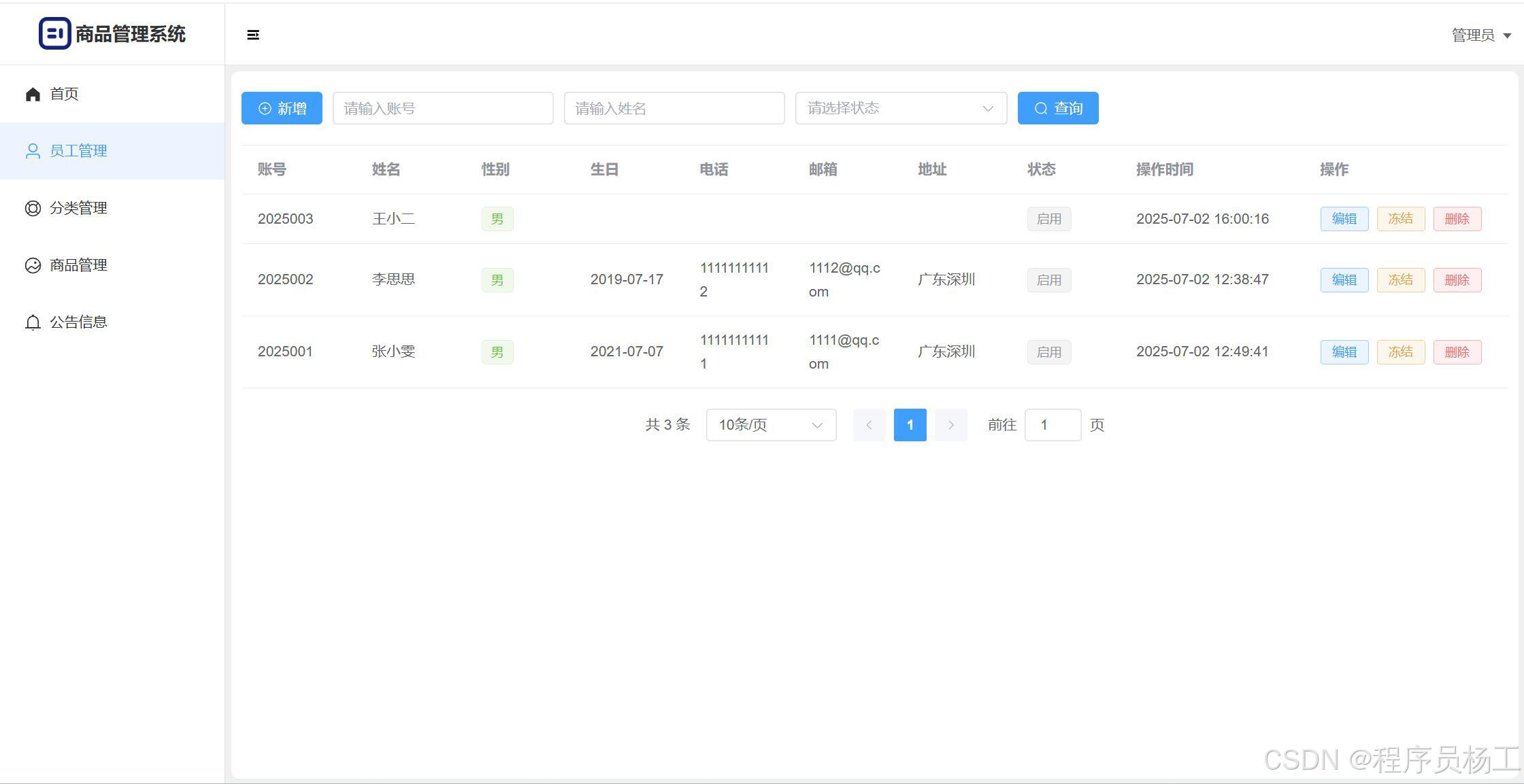The height and width of the screenshot is (784, 1524).
Task: Freeze employee 王小二 with 冻结
Action: pyautogui.click(x=1400, y=219)
